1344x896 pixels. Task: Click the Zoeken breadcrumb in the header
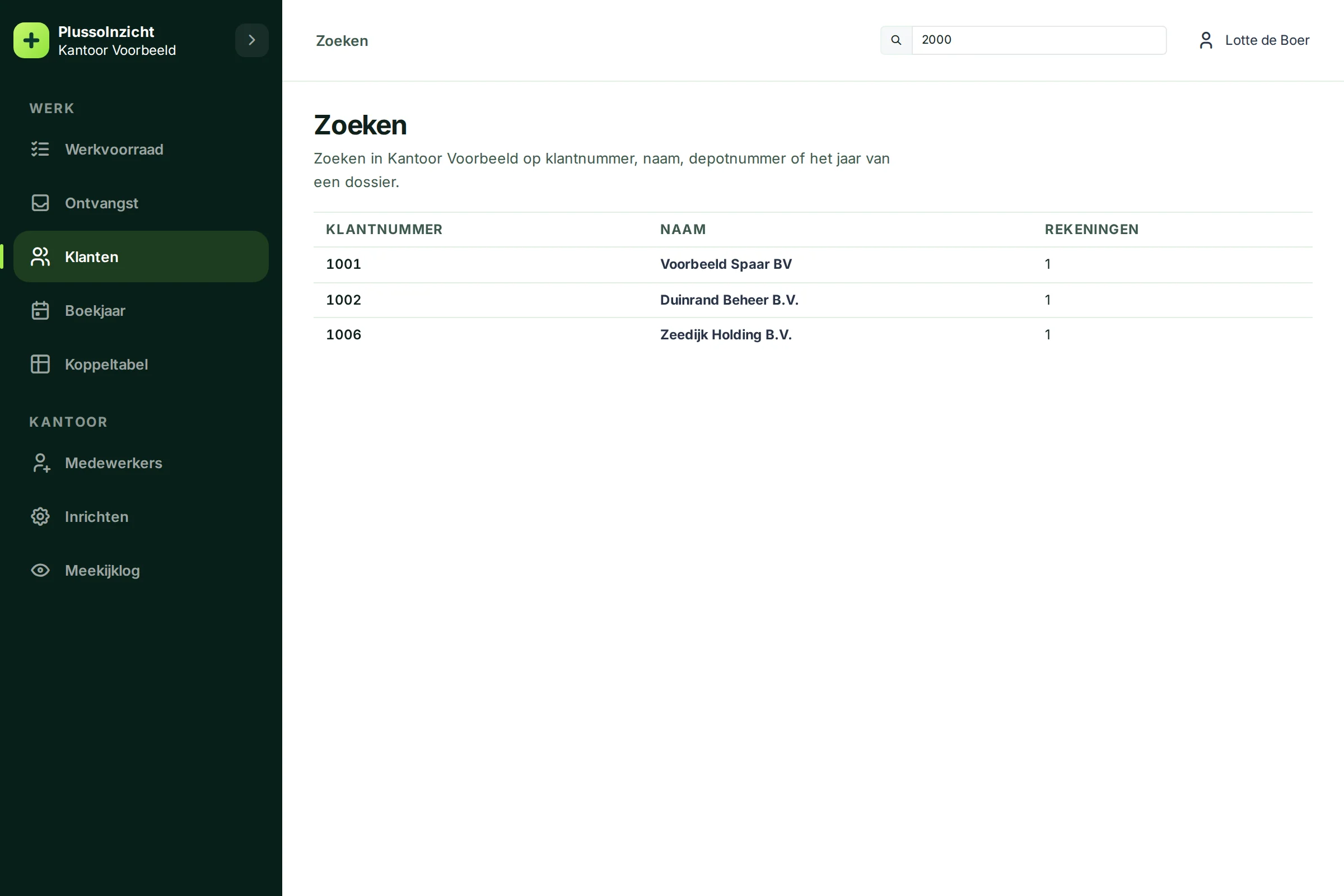342,40
